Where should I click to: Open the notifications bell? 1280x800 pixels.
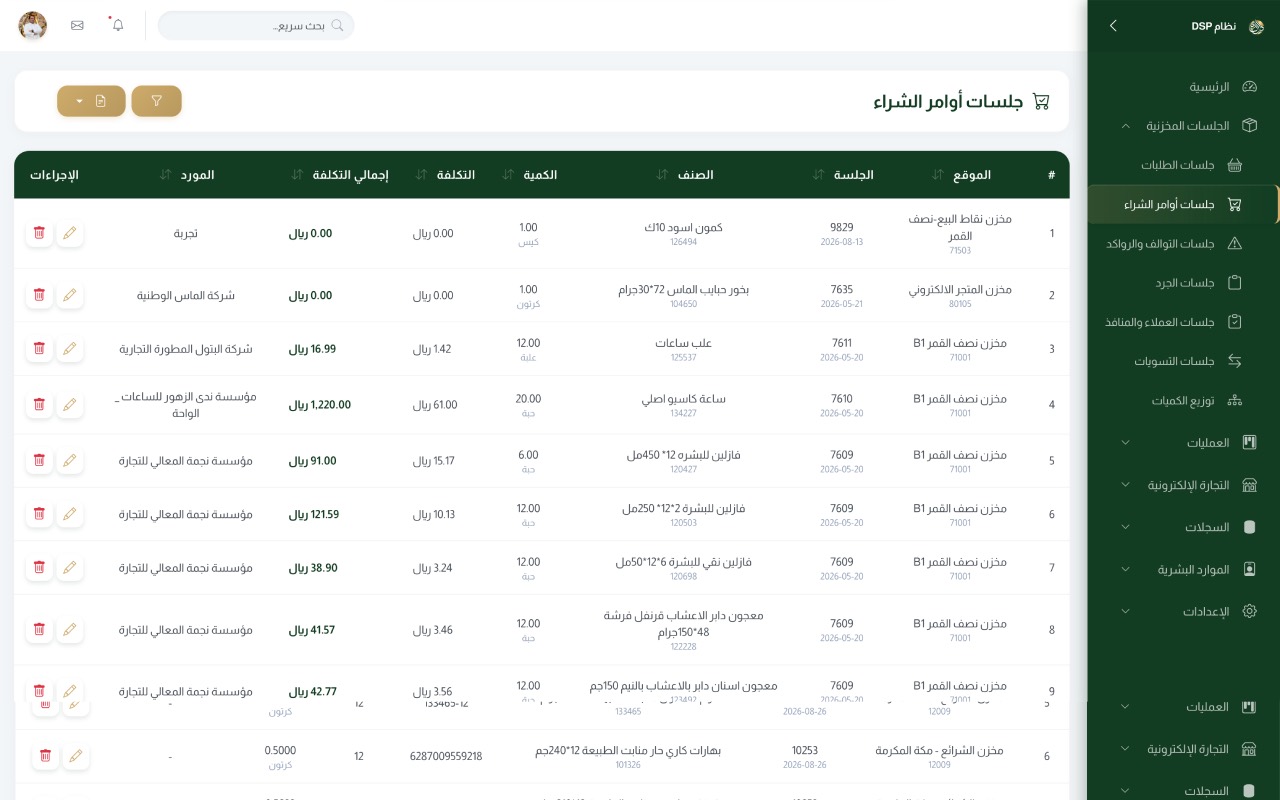pos(118,25)
